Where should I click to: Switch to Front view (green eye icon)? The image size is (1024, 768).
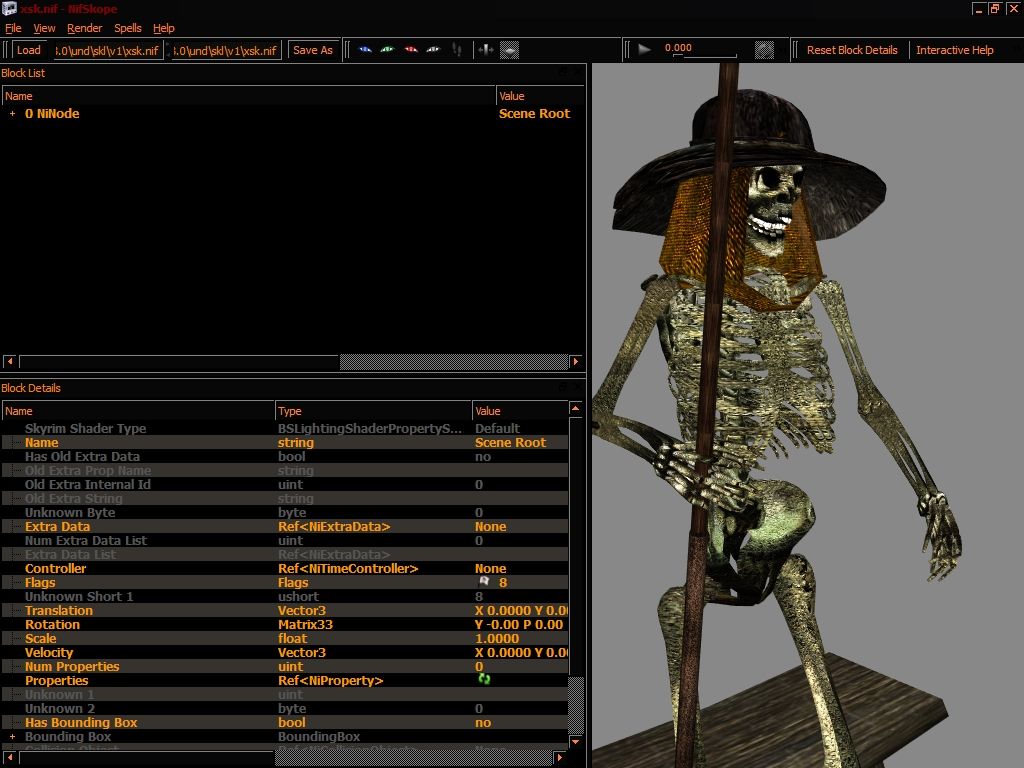click(388, 50)
